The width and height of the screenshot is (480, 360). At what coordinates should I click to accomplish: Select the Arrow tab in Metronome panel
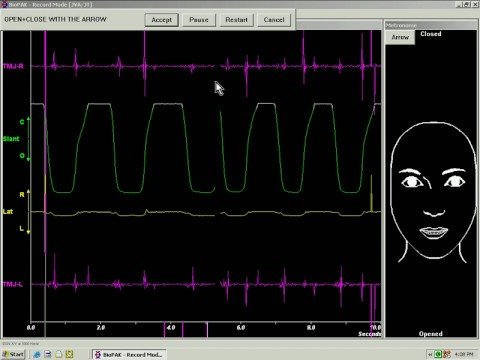[400, 37]
